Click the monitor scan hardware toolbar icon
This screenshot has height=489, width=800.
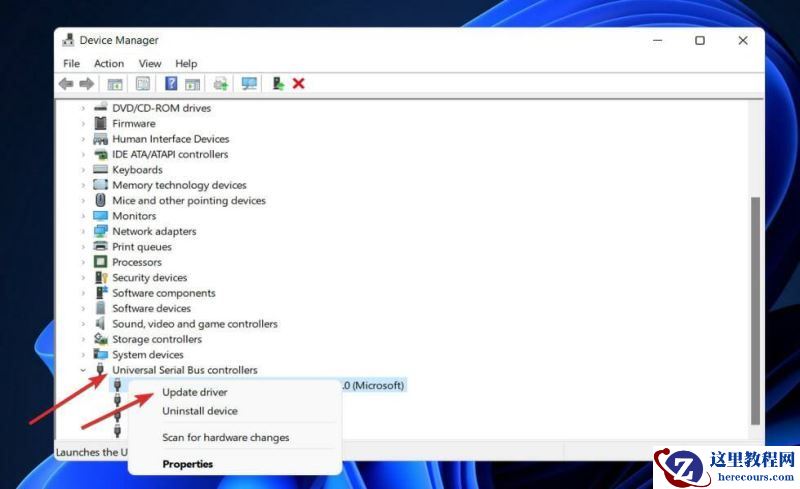click(249, 84)
